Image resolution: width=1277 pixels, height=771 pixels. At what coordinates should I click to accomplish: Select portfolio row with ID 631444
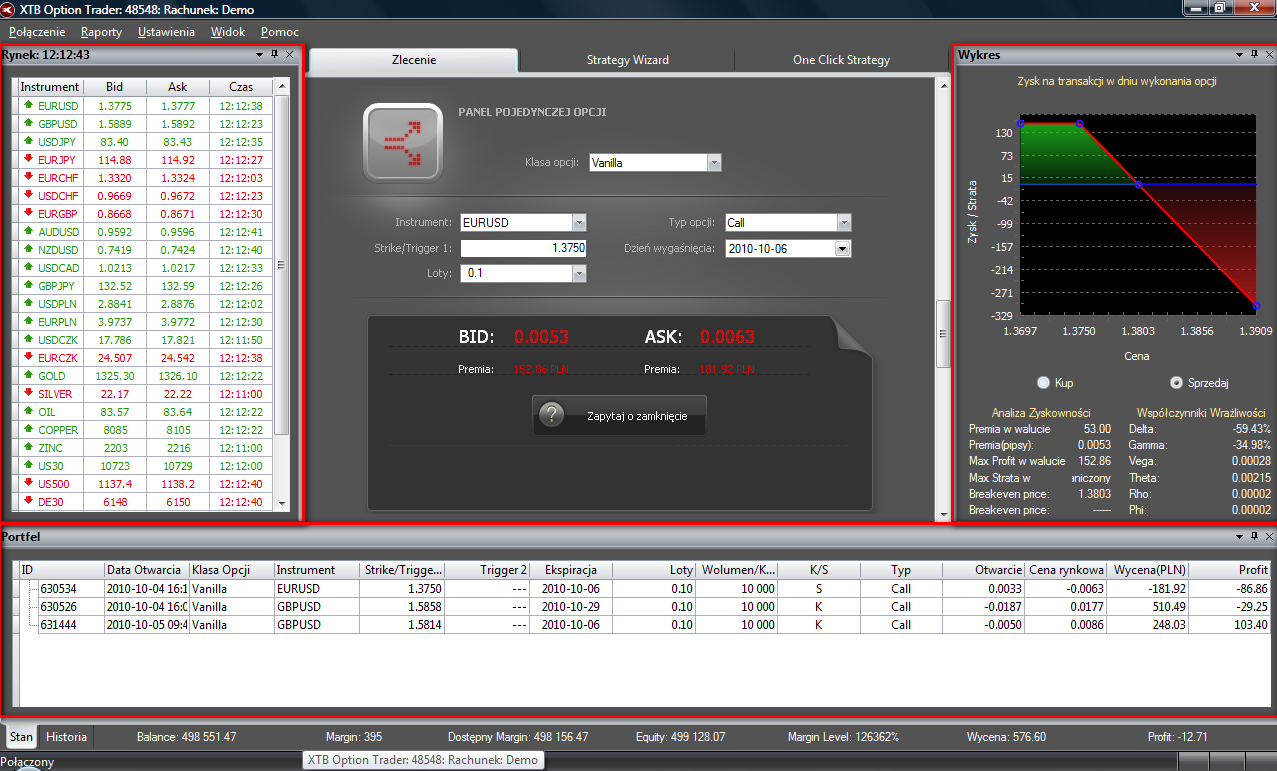[x=644, y=624]
